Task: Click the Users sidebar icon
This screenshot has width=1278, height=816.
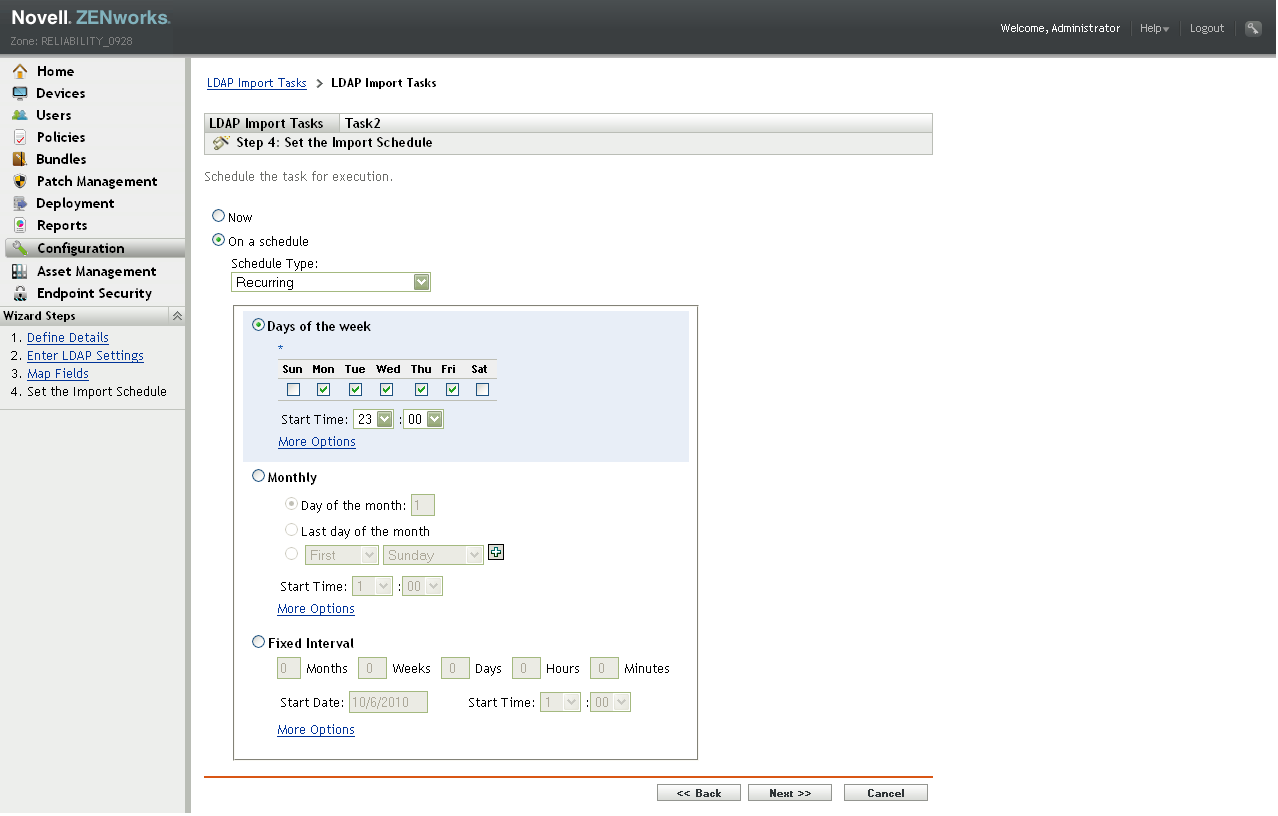Action: [20, 115]
